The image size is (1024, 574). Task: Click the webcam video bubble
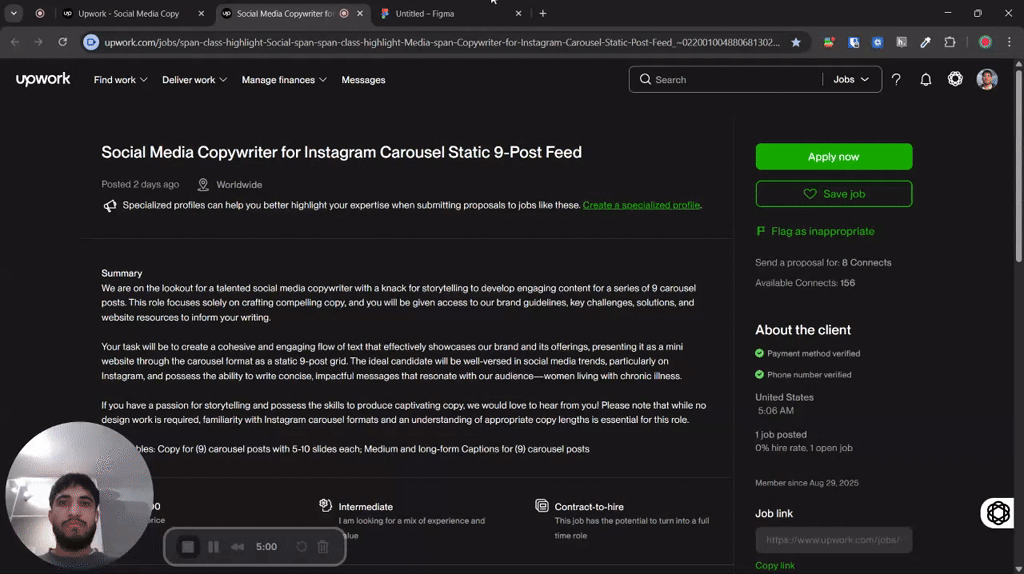coord(79,494)
